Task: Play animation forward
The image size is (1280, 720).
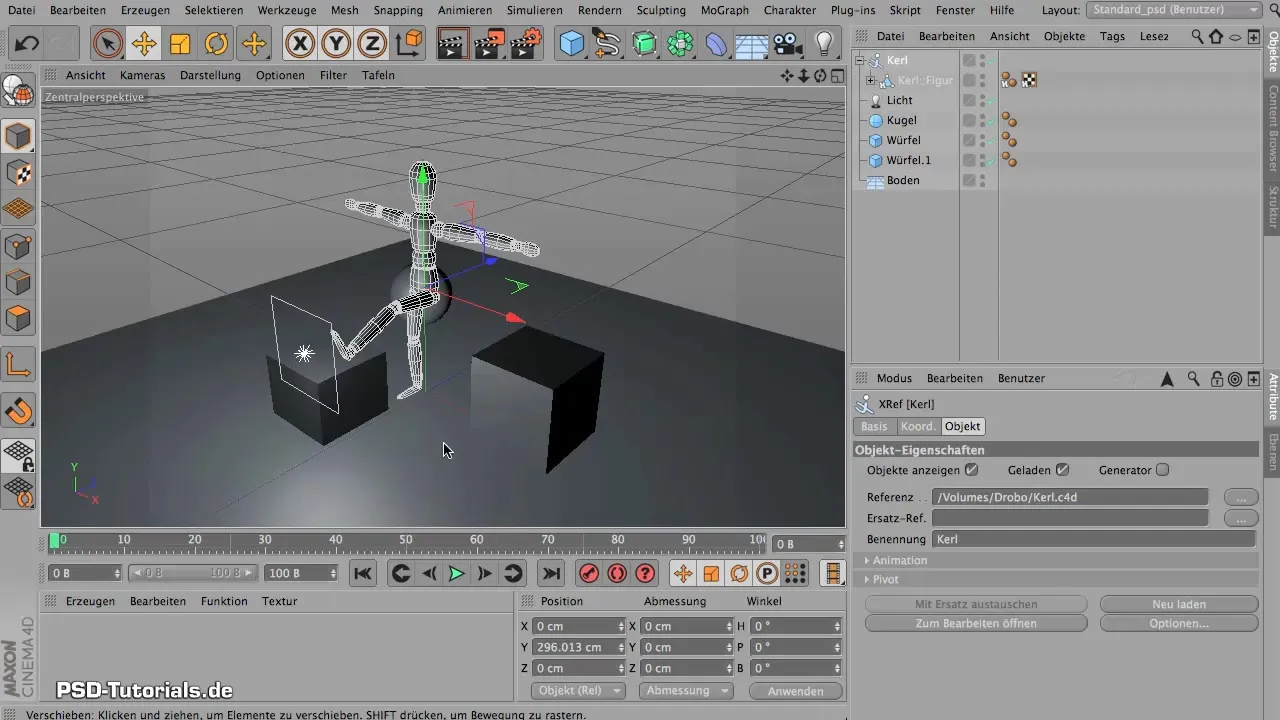Action: tap(457, 573)
